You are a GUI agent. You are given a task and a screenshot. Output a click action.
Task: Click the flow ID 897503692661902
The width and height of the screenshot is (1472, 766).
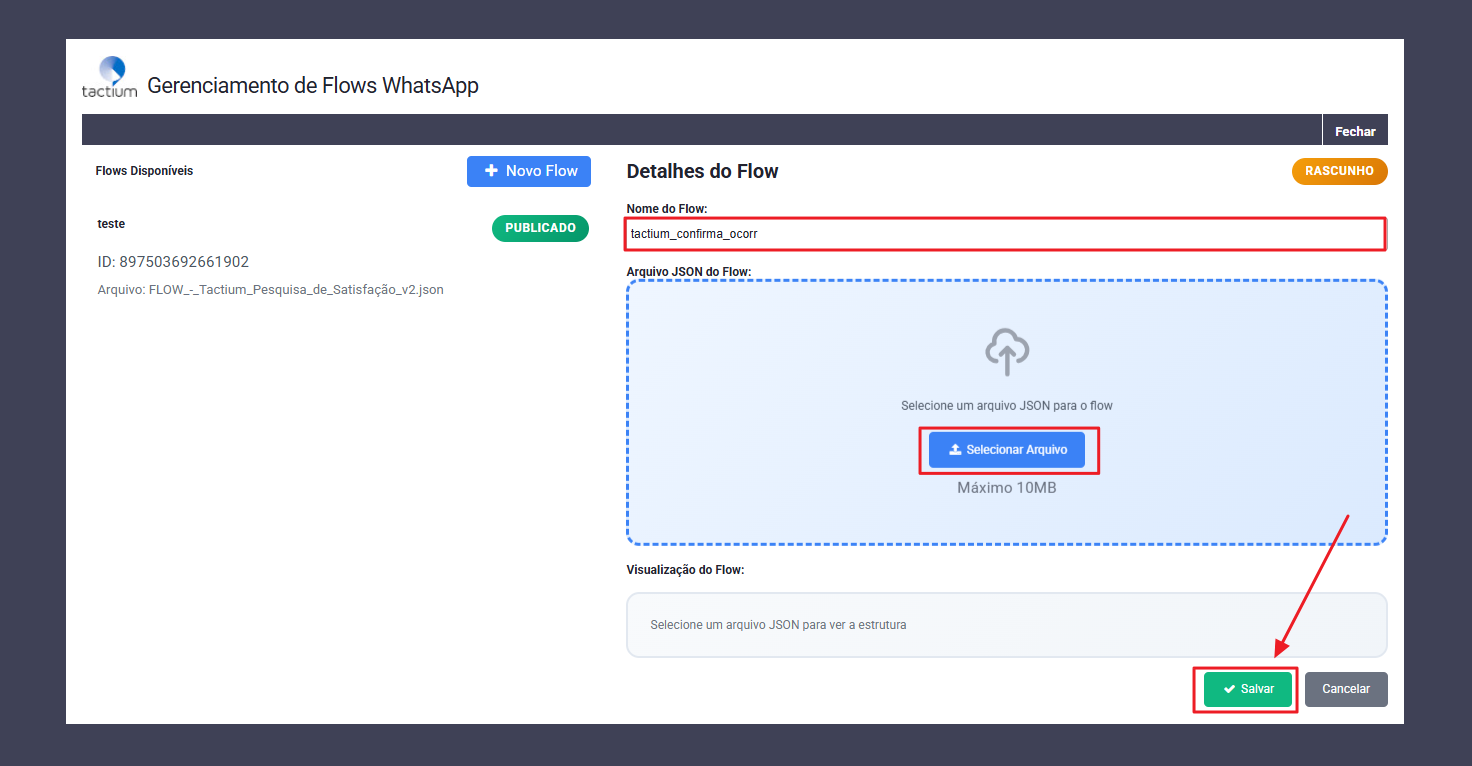click(x=172, y=262)
